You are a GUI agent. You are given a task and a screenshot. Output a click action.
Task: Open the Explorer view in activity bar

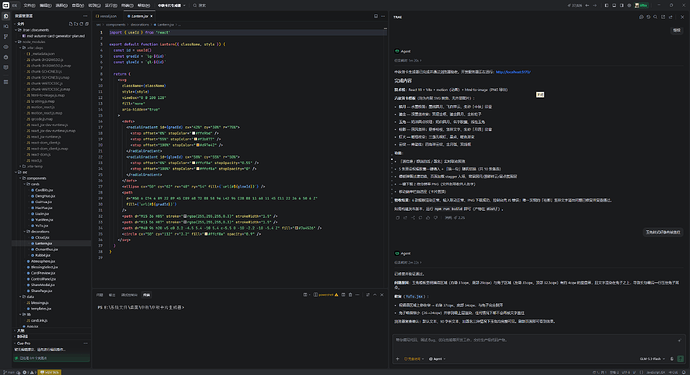click(6, 16)
